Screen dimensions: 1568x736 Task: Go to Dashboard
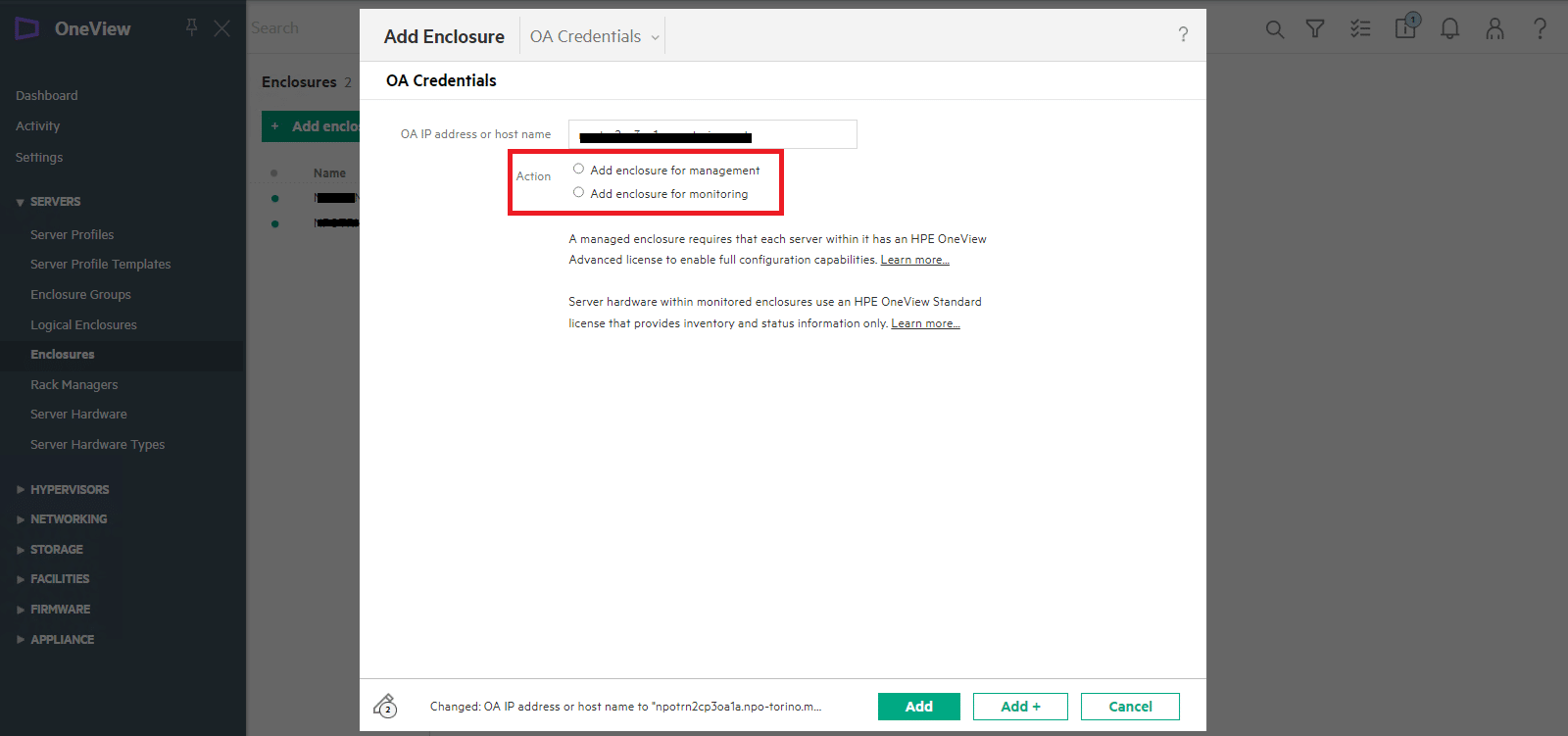[46, 95]
